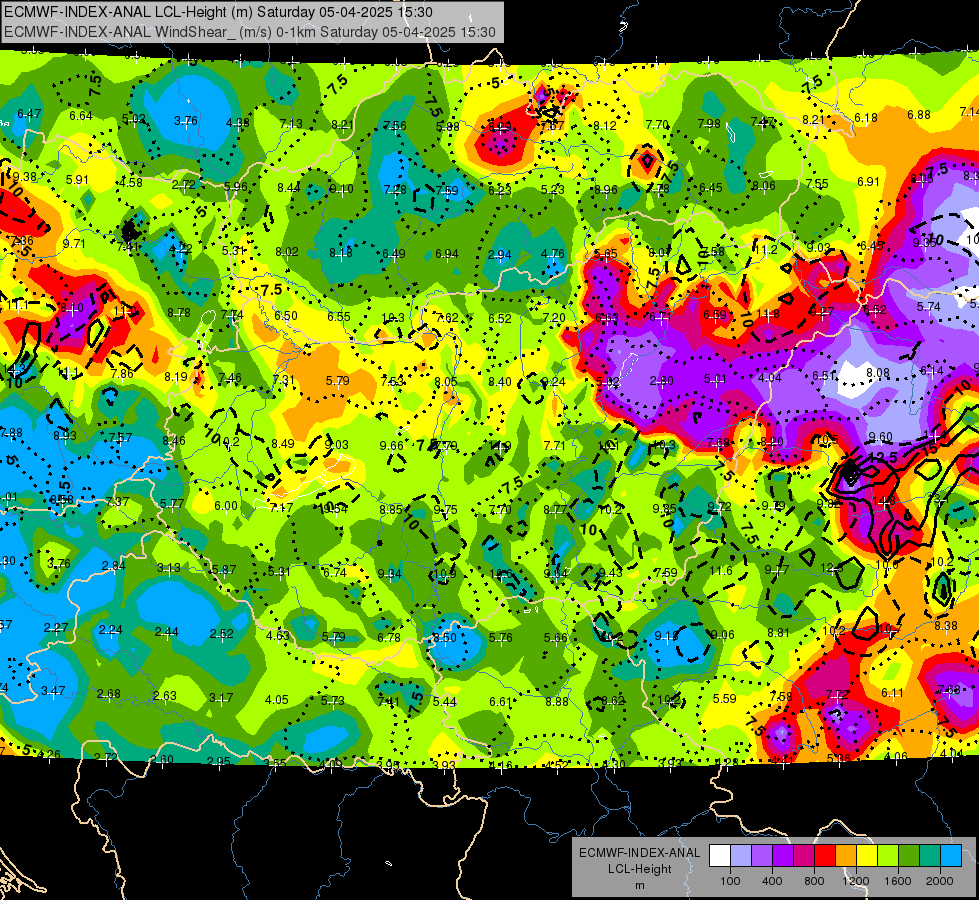This screenshot has height=900, width=979.
Task: Click the wind shear value 2.84
Action: (x=114, y=566)
